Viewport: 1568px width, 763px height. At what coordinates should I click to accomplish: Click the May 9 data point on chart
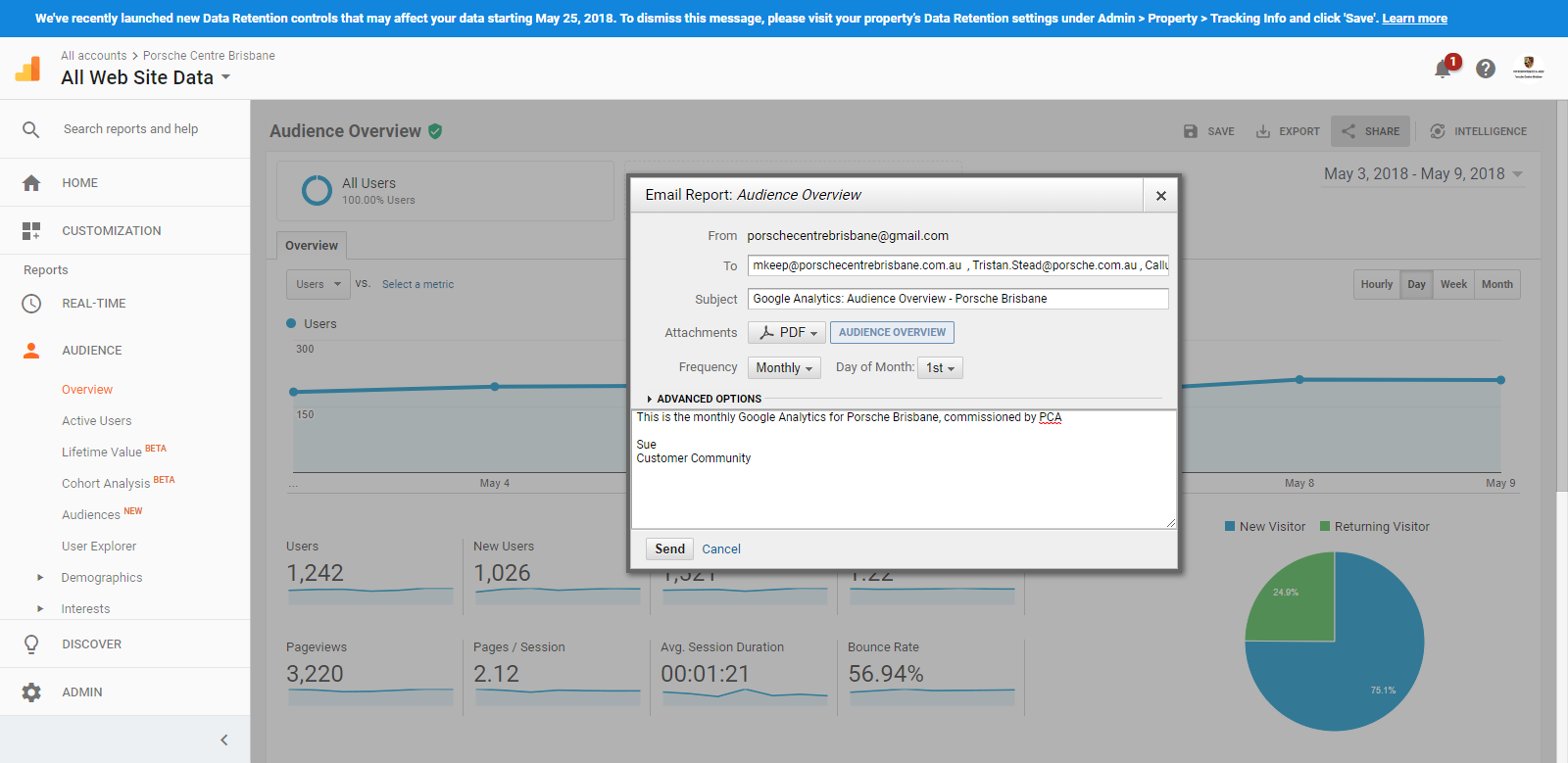1500,380
